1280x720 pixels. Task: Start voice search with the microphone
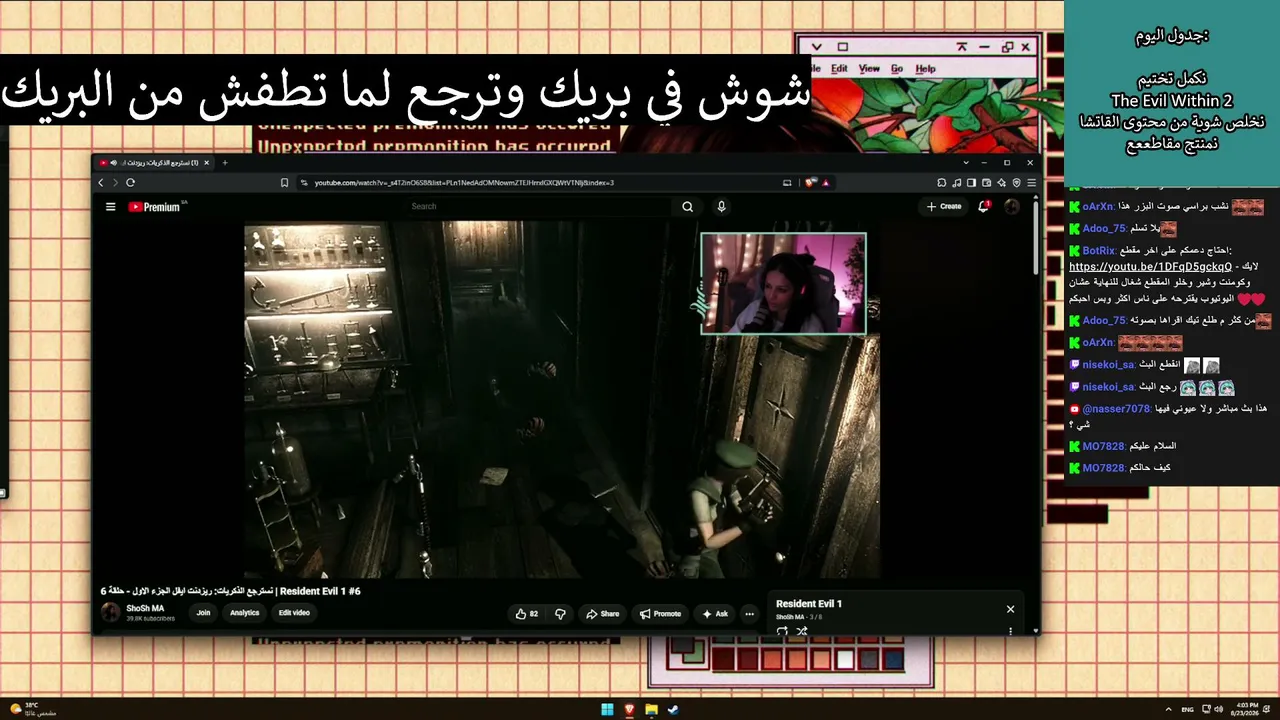click(721, 207)
